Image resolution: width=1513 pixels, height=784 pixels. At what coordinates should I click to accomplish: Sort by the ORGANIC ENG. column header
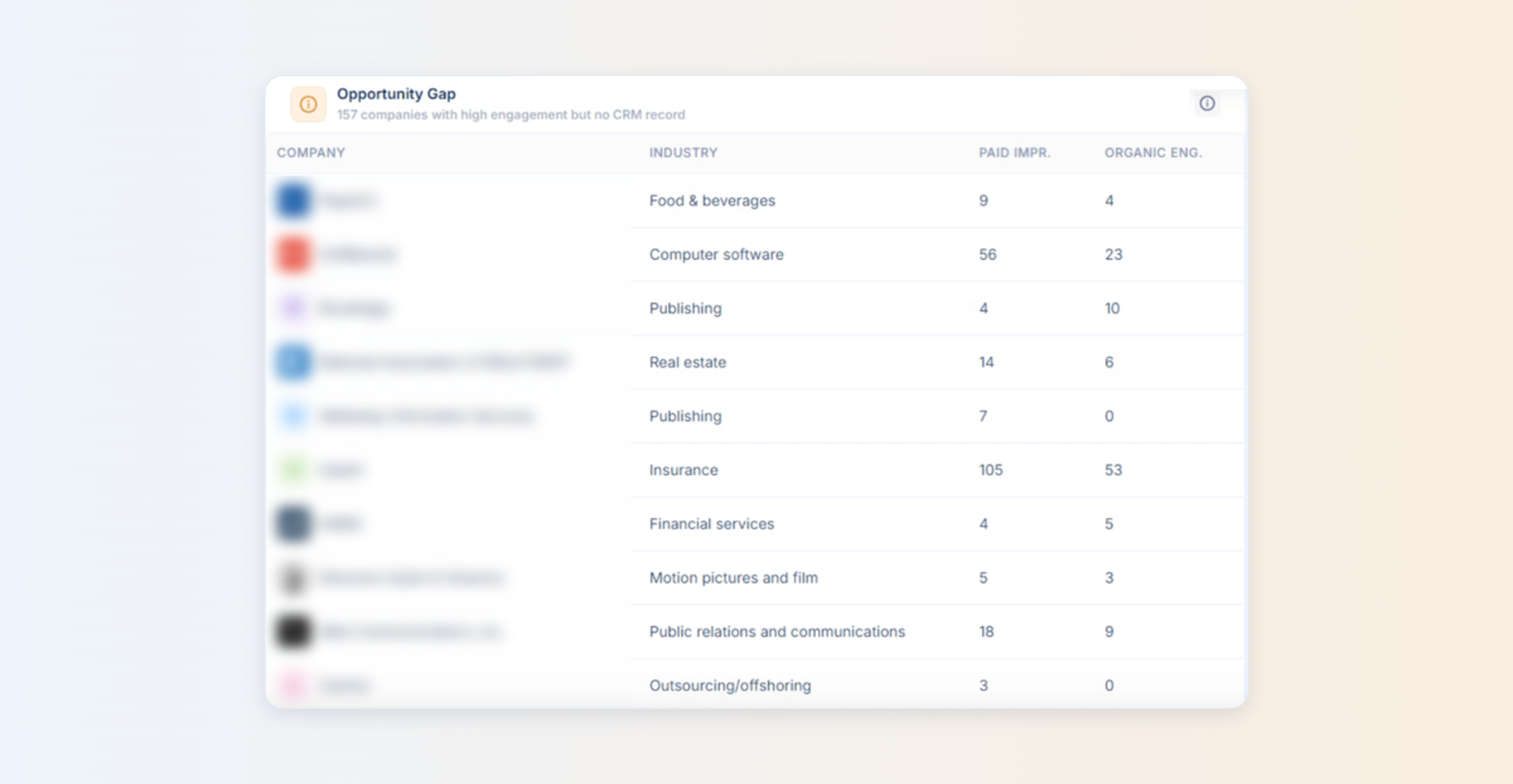[x=1153, y=153]
